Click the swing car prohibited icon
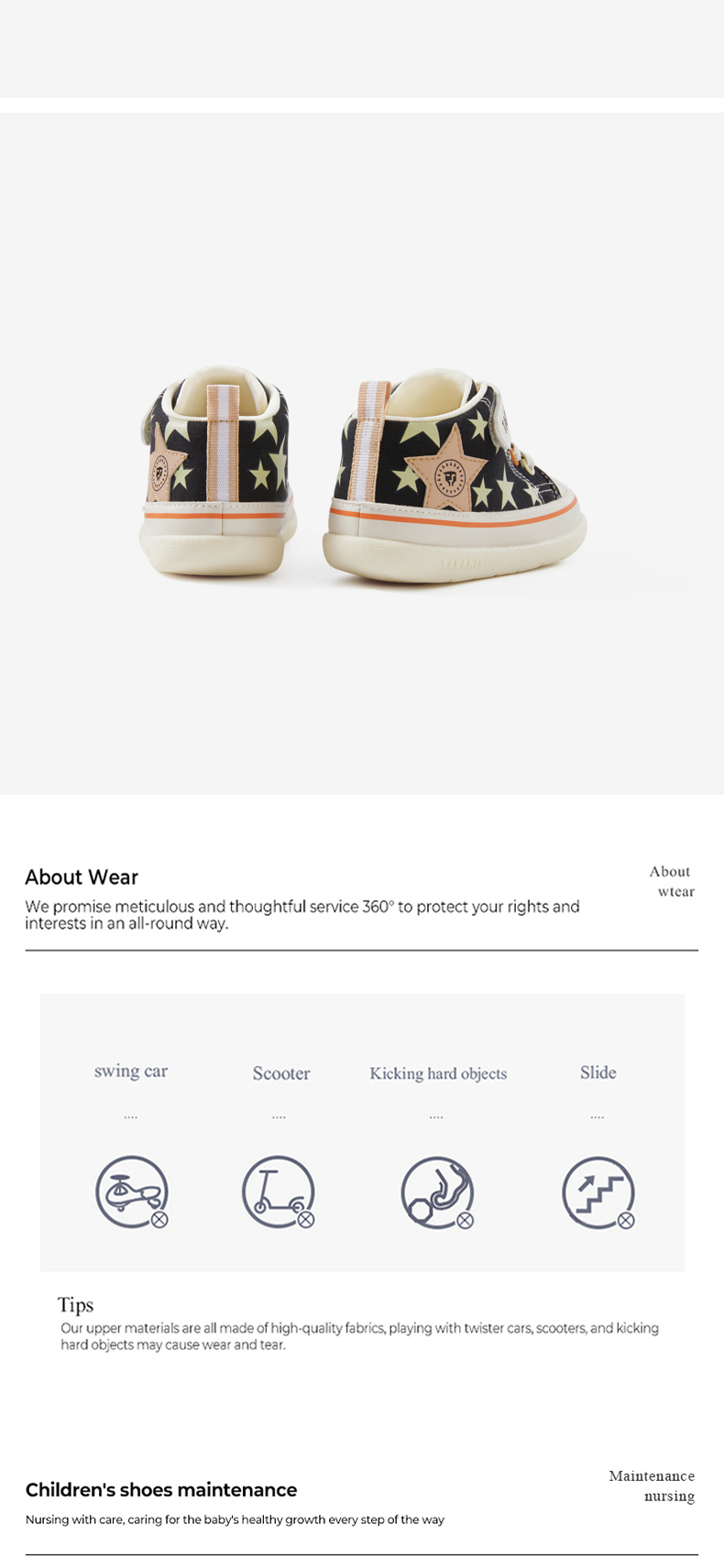Image resolution: width=724 pixels, height=1568 pixels. (132, 1192)
